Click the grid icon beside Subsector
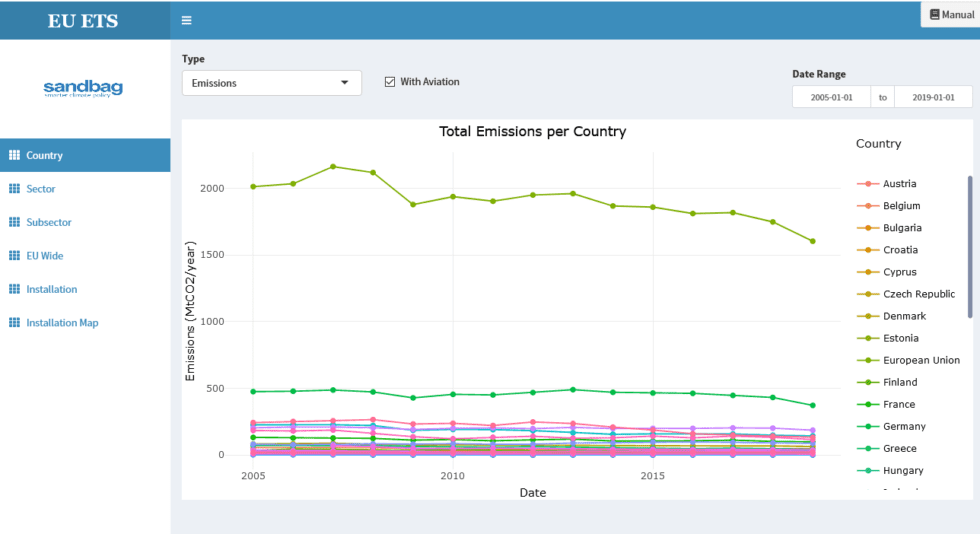Screen dimensions: 980x534 pyautogui.click(x=14, y=222)
